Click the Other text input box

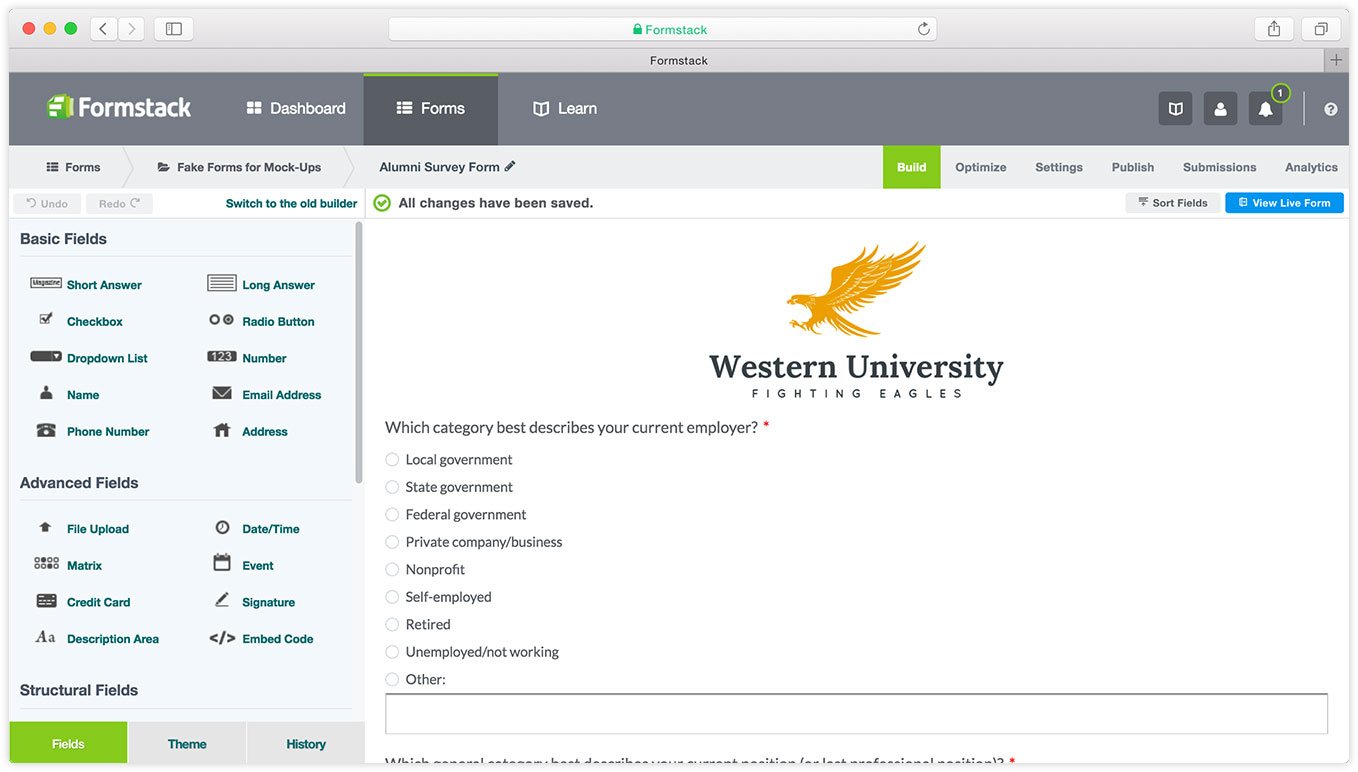coord(856,714)
